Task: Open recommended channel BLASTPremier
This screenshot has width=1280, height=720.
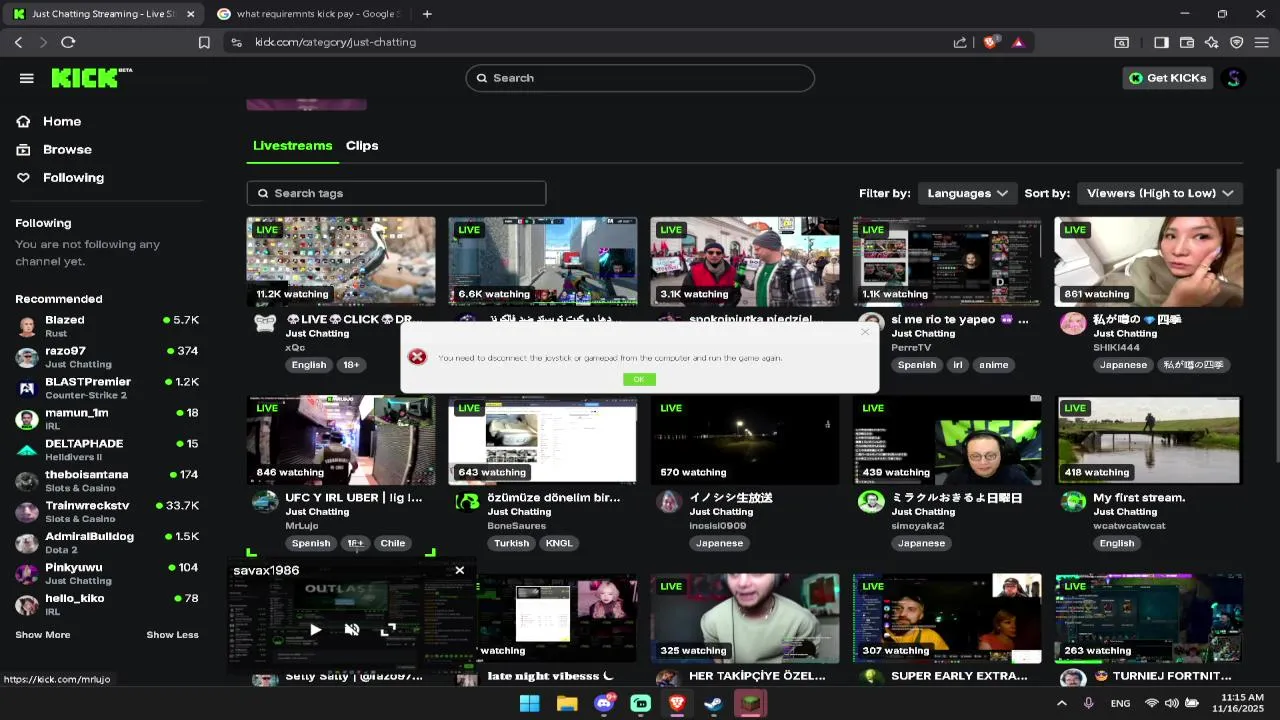Action: (107, 388)
